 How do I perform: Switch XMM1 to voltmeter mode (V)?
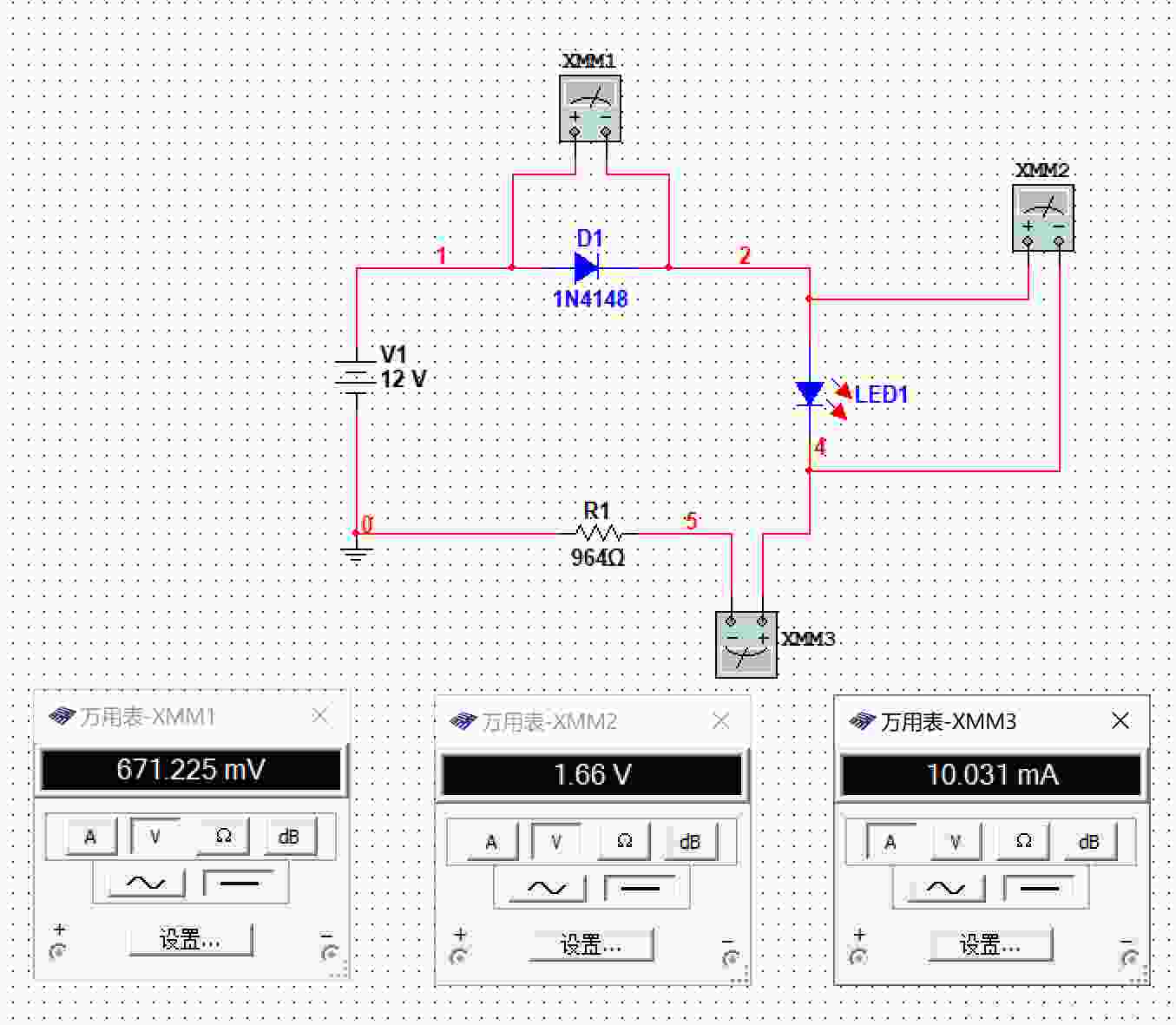(x=155, y=837)
